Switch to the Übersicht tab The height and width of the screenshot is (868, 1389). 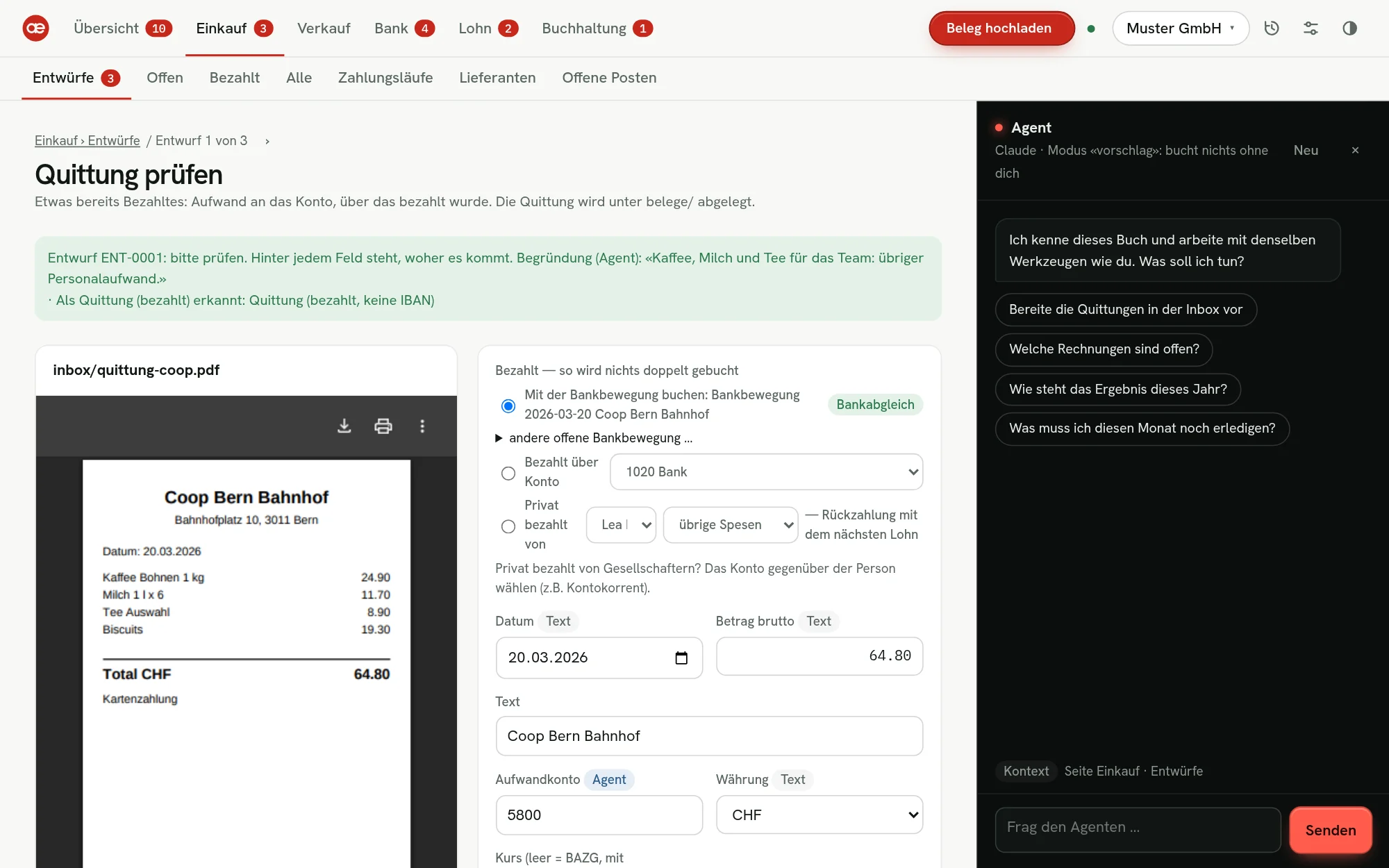point(122,28)
